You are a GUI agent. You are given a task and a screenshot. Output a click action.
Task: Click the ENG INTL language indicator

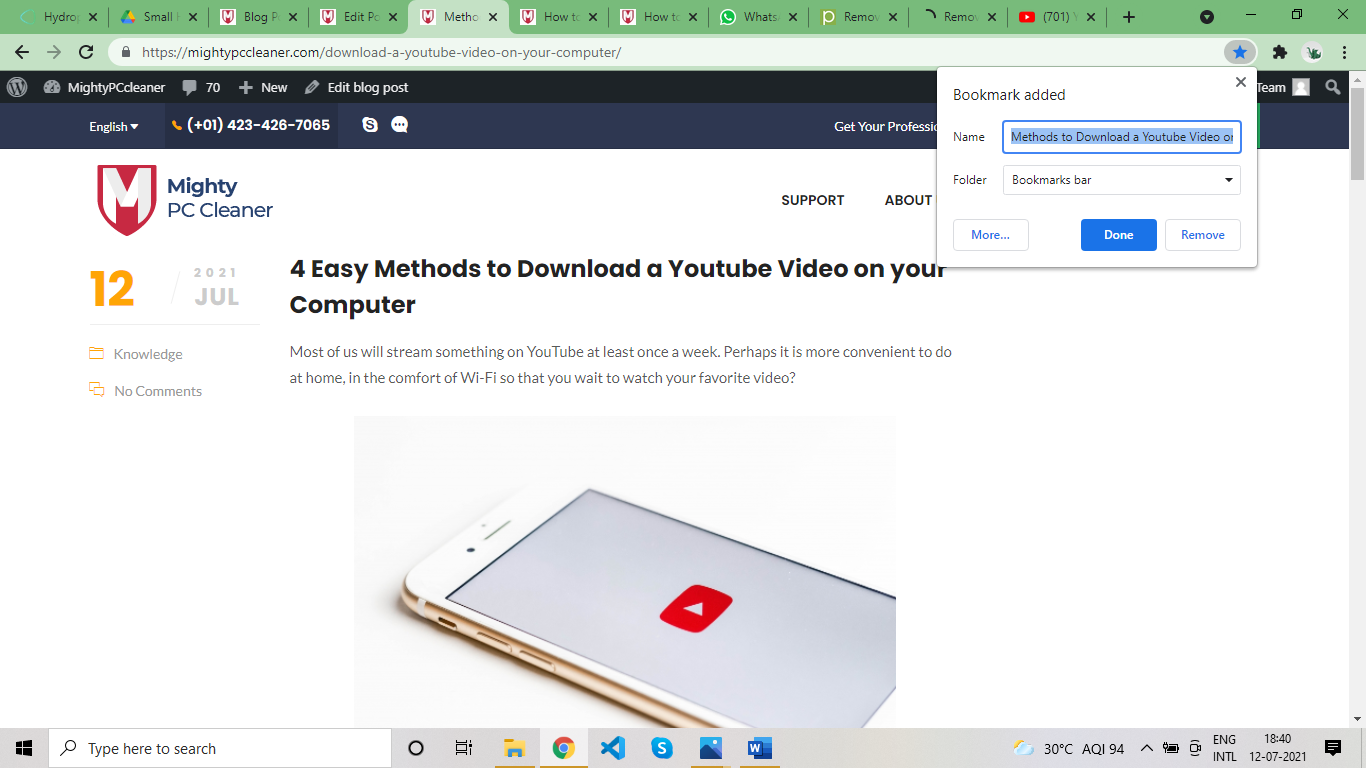tap(1225, 748)
